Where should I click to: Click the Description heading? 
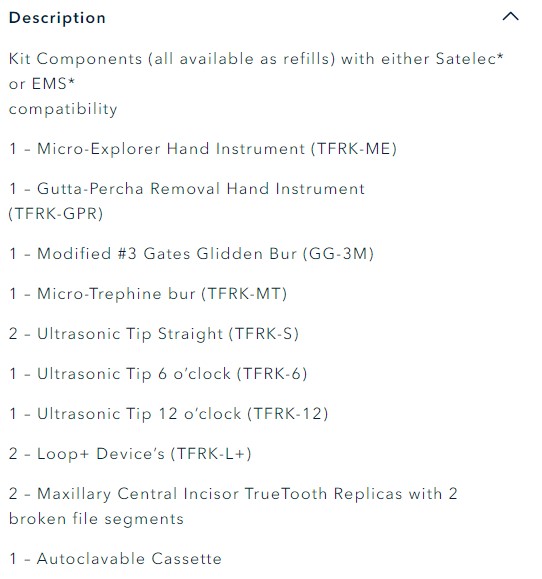57,18
